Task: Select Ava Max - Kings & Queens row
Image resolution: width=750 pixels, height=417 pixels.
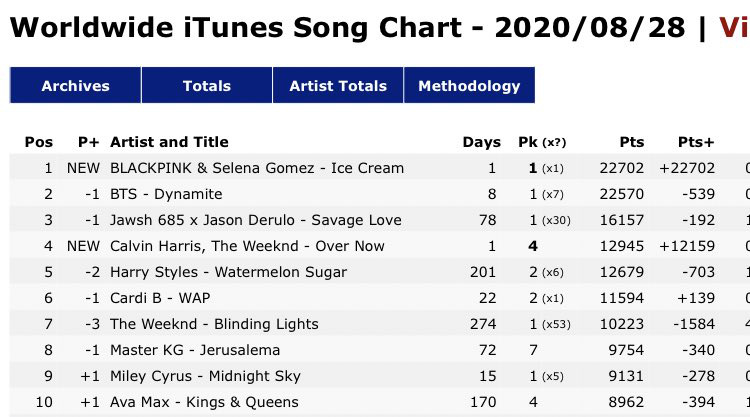Action: [380, 402]
